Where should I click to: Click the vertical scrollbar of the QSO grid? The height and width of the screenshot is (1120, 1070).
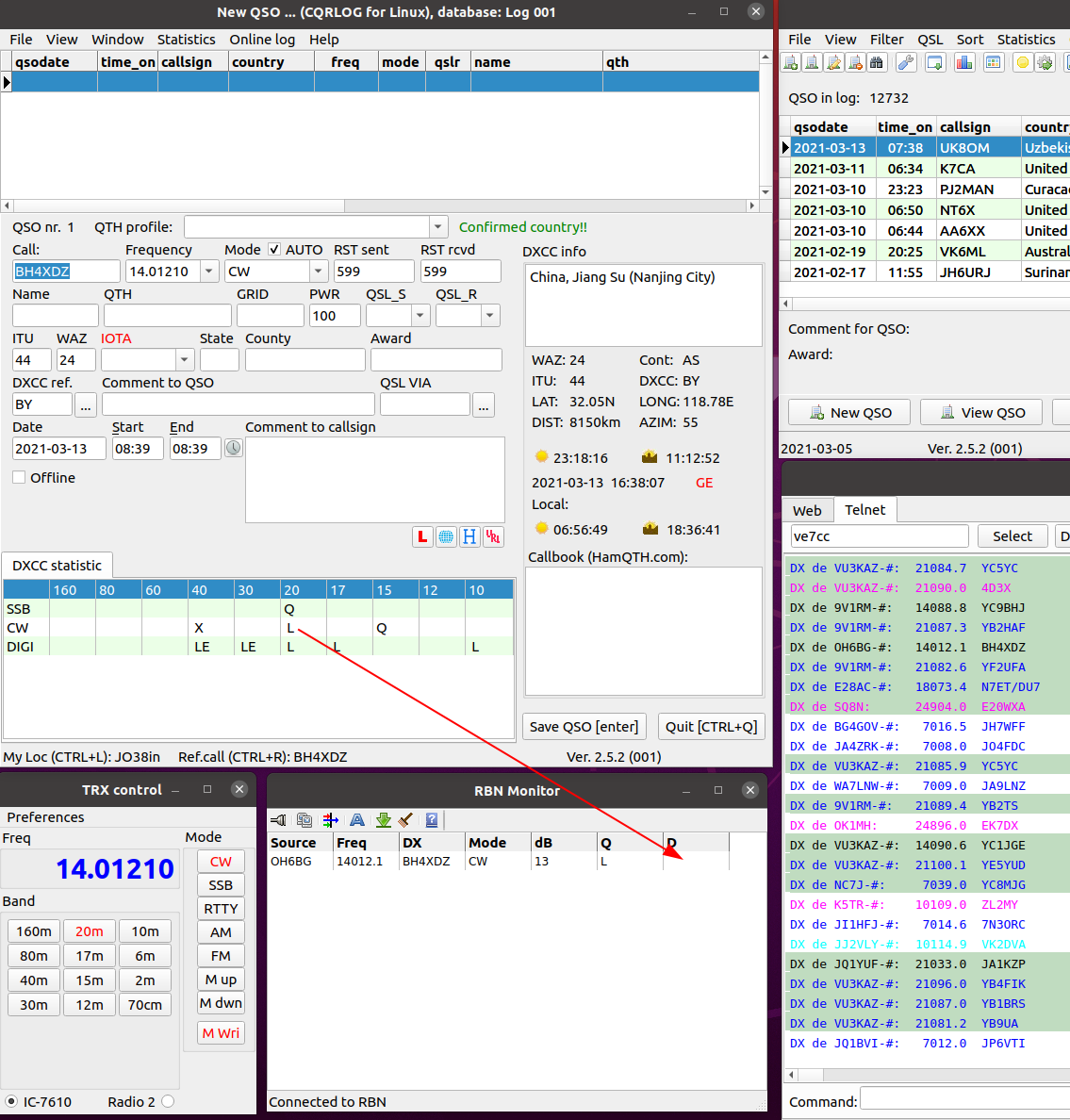point(765,124)
